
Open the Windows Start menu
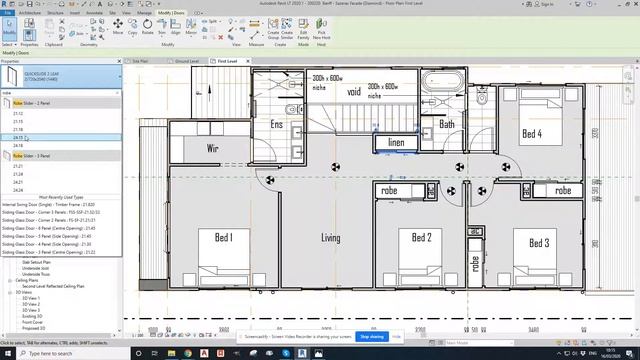tap(8, 353)
